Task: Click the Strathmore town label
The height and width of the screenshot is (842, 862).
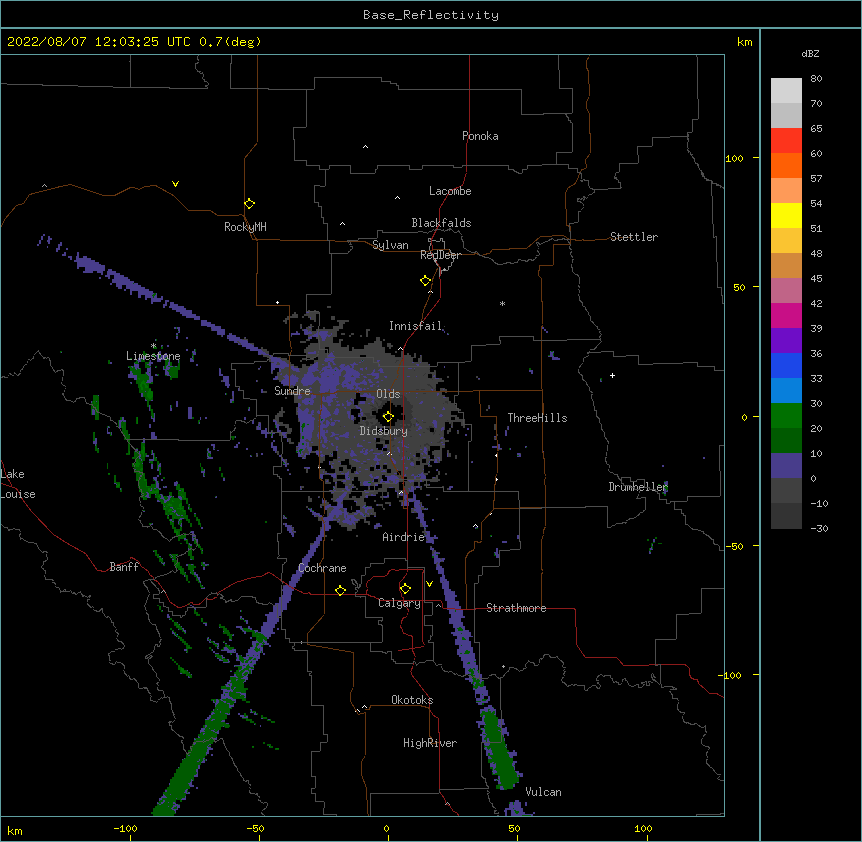Action: [x=516, y=608]
